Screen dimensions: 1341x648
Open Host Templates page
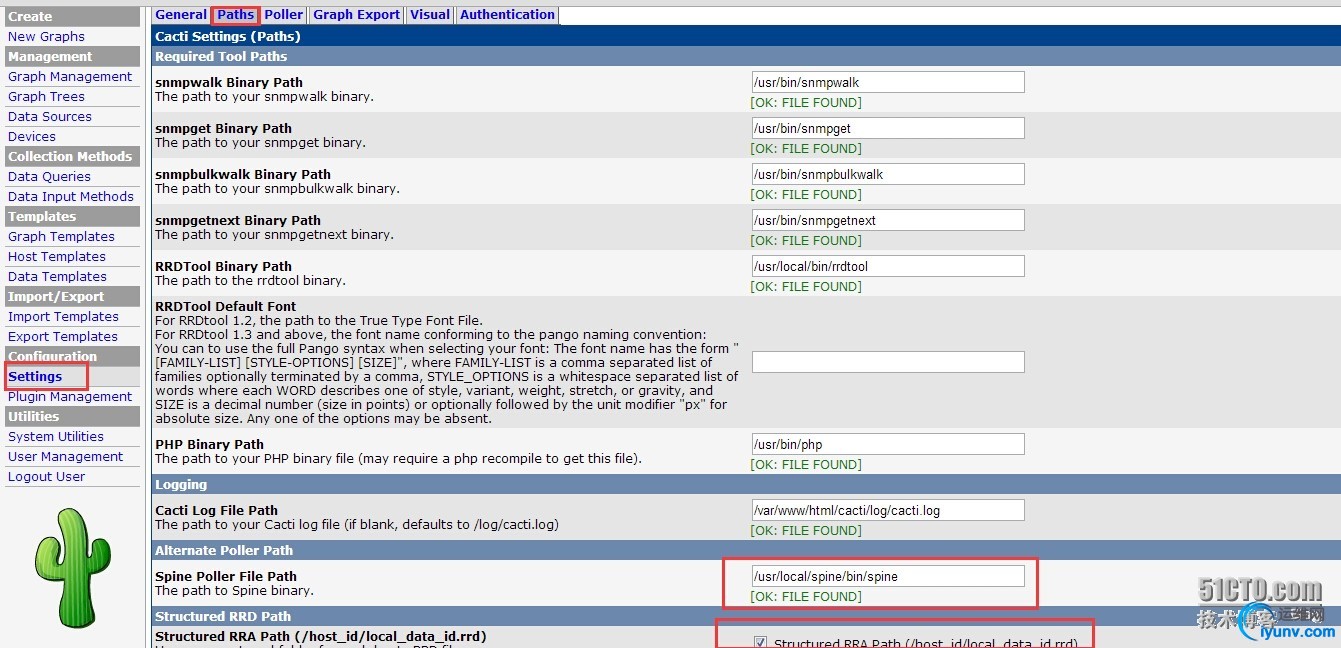57,256
